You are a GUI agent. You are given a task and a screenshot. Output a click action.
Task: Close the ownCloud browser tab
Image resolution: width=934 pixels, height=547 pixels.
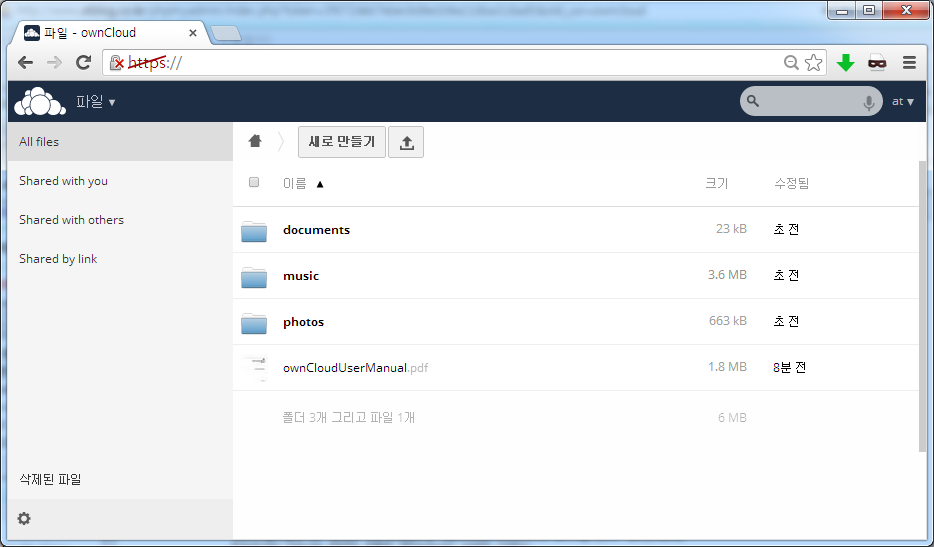(x=193, y=33)
